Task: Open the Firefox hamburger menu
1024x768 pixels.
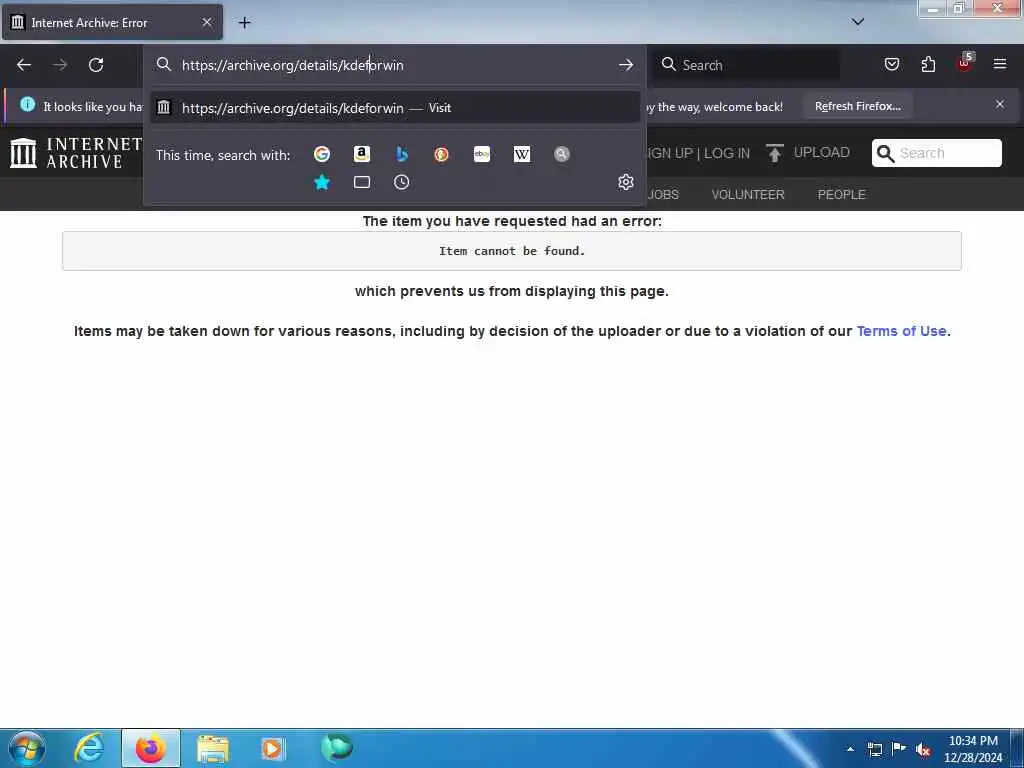Action: (1000, 64)
